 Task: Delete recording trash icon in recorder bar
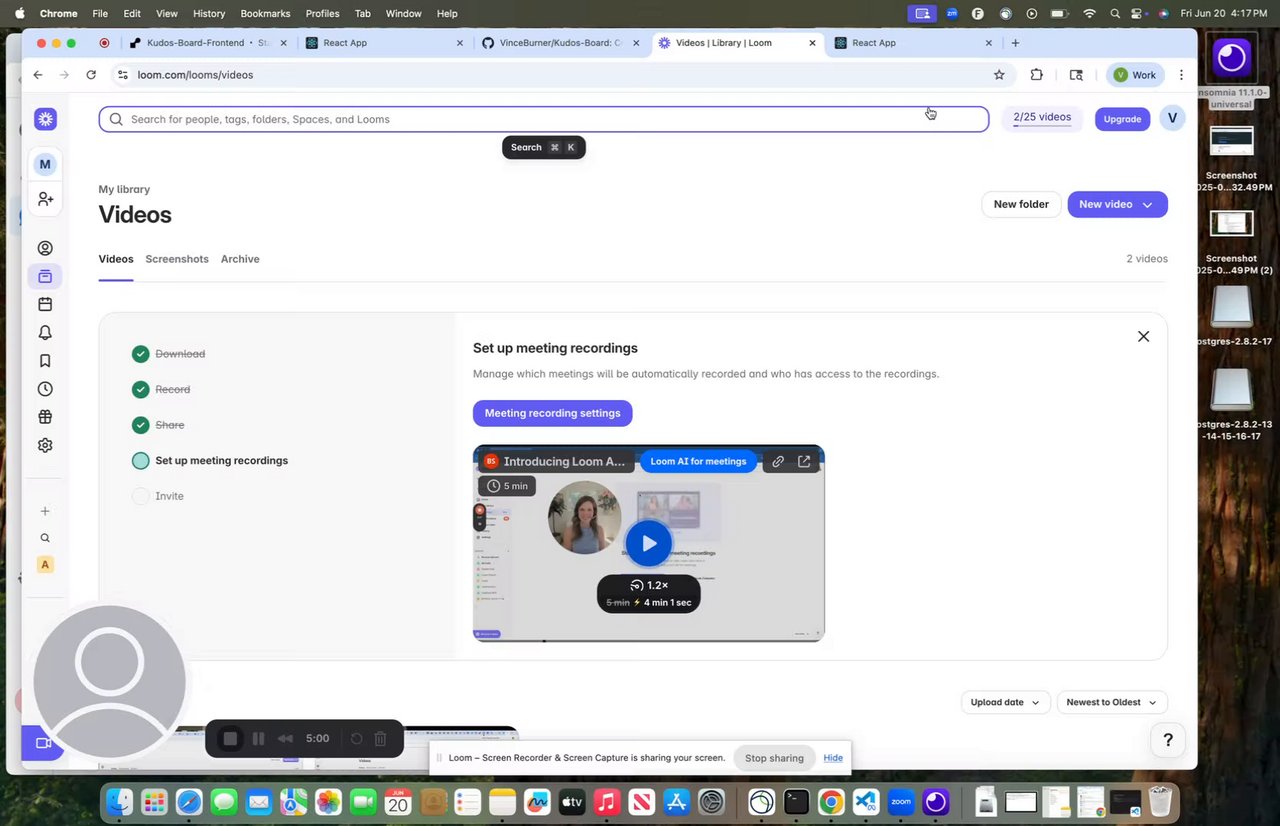pyautogui.click(x=381, y=738)
